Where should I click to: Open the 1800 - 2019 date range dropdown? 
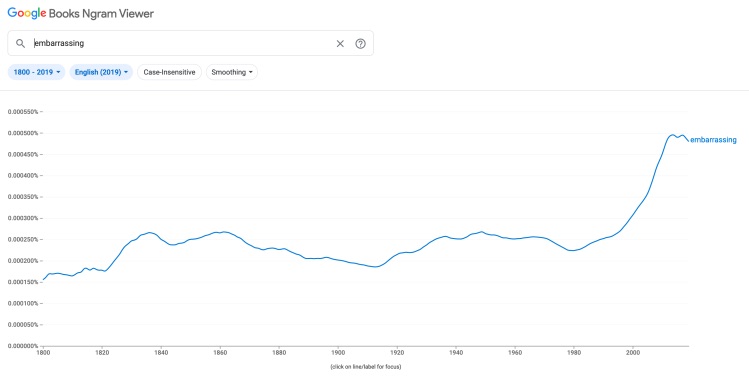36,72
